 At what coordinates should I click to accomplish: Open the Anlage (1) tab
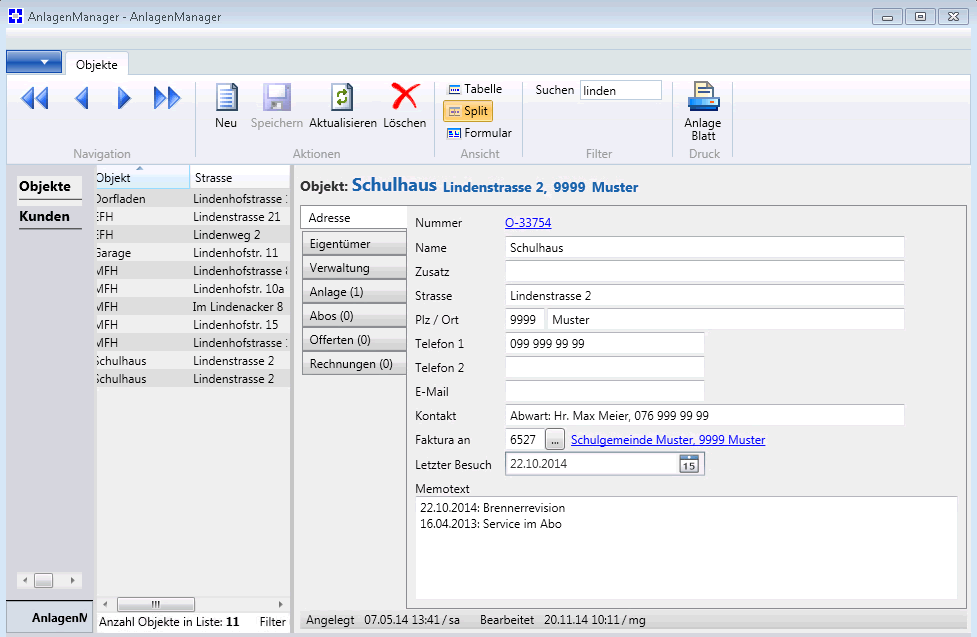point(353,292)
